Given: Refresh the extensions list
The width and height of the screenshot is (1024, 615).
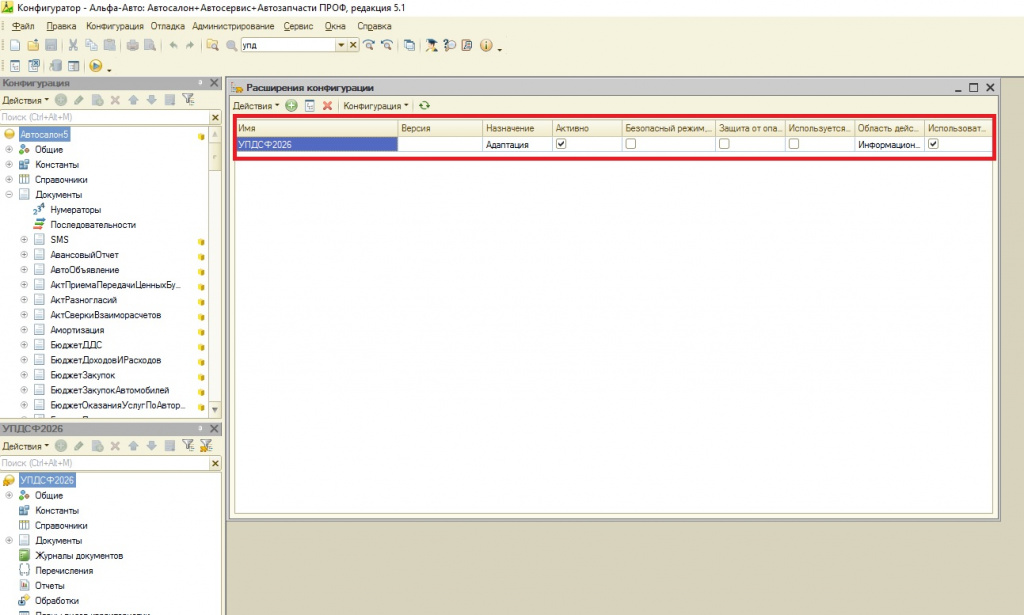Looking at the screenshot, I should click(424, 106).
